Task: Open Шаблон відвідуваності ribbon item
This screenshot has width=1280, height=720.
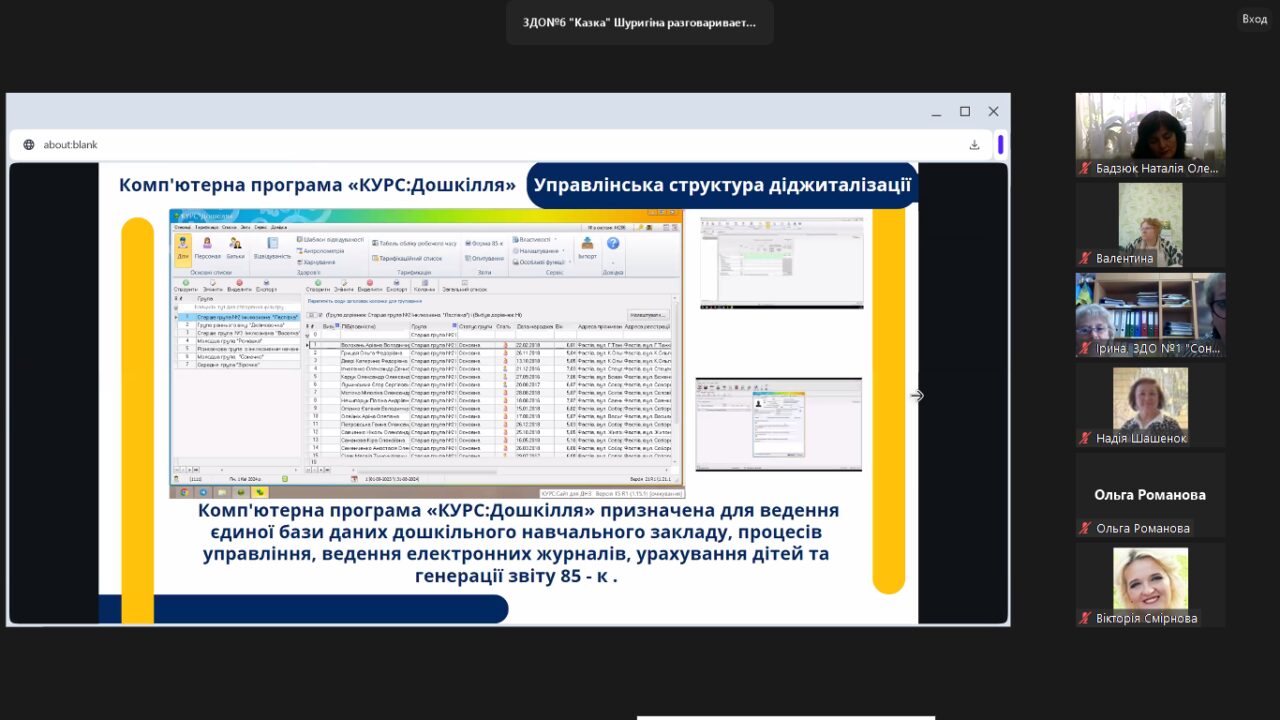Action: 329,239
